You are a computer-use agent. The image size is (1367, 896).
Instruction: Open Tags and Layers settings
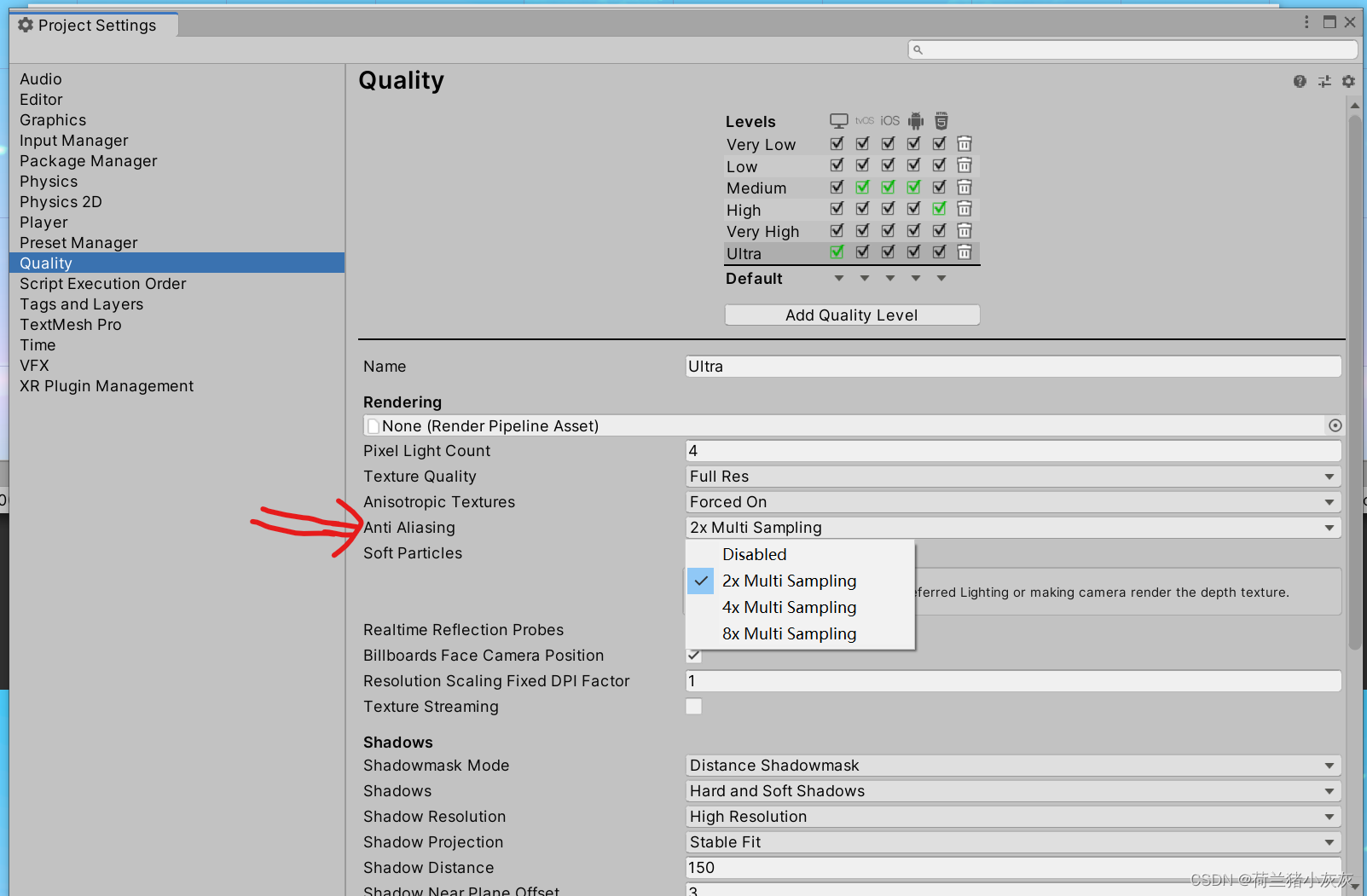pos(82,304)
